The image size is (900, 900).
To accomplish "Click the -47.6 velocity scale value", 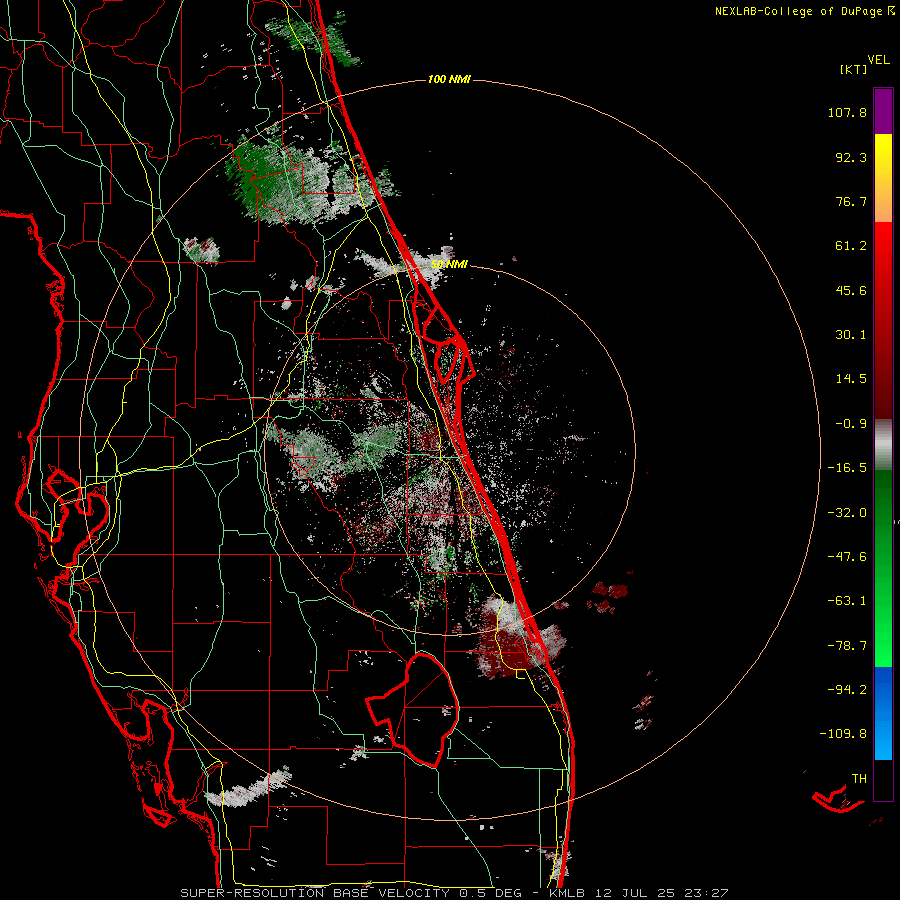I will click(847, 557).
